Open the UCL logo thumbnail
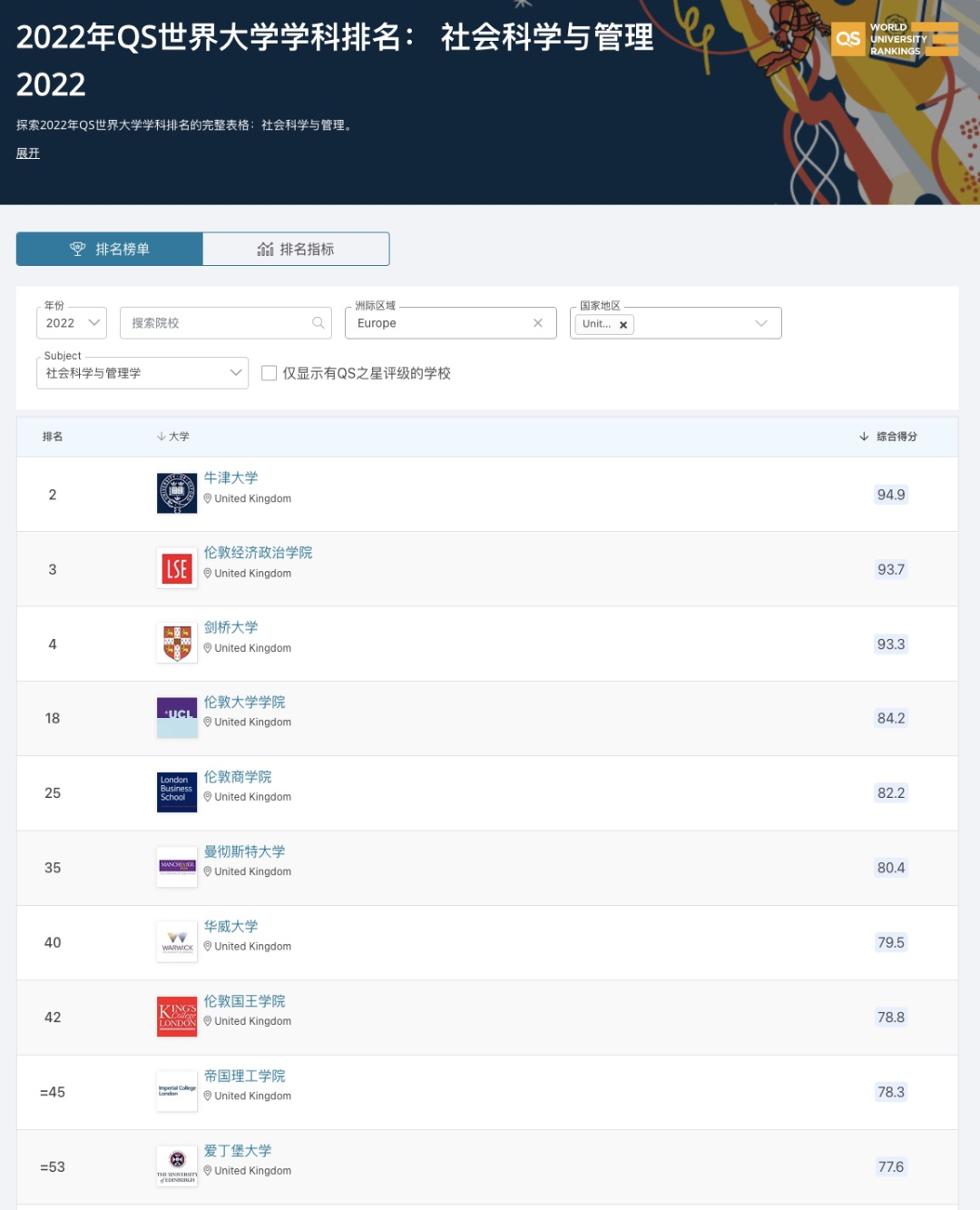The image size is (980, 1210). click(177, 717)
